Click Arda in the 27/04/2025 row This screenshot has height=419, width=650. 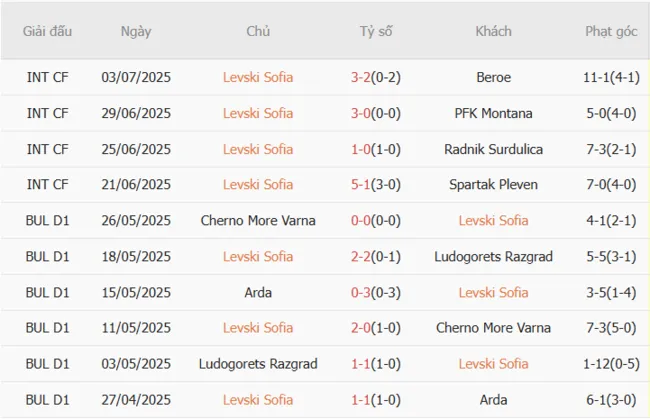click(x=493, y=399)
